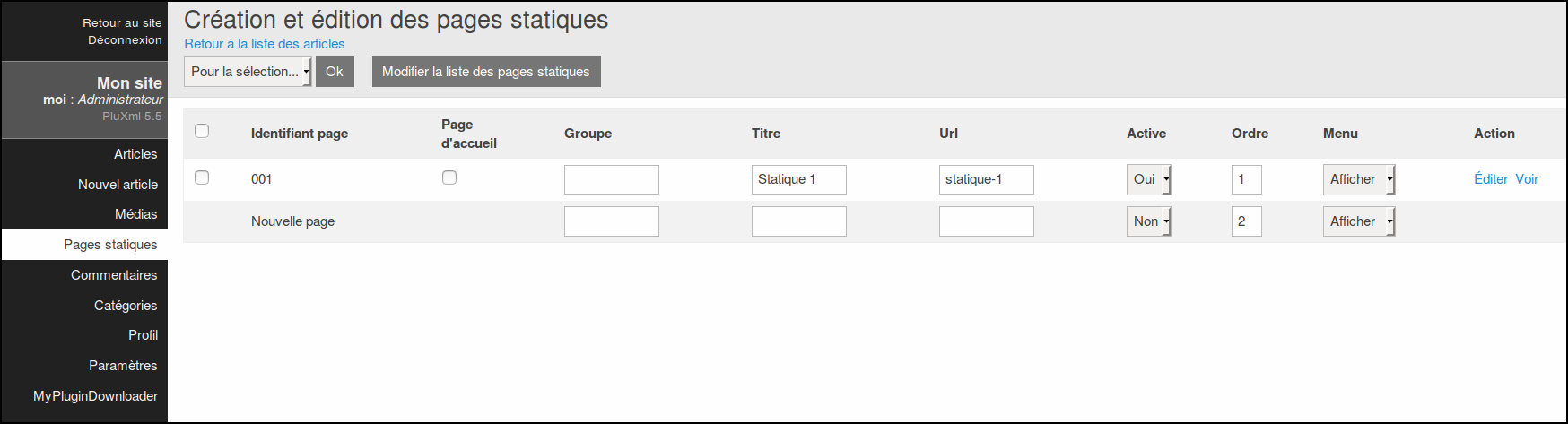1568x424 pixels.
Task: Open MyPluginDownloader from the sidebar
Action: [95, 396]
